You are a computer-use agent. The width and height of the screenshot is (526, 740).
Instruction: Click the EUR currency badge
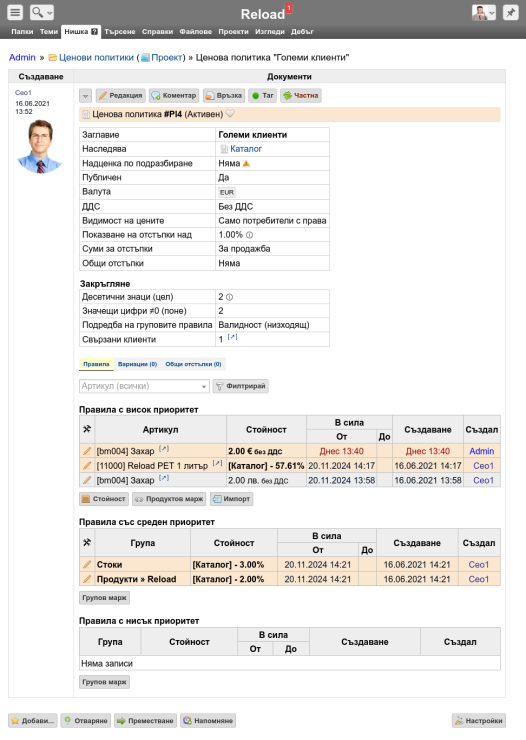[x=227, y=193]
